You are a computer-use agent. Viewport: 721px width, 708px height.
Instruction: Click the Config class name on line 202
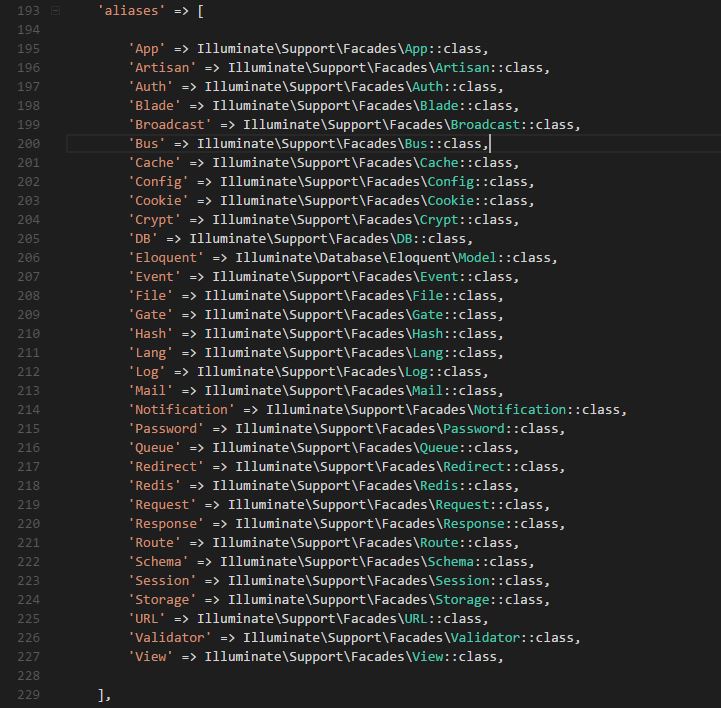click(451, 182)
